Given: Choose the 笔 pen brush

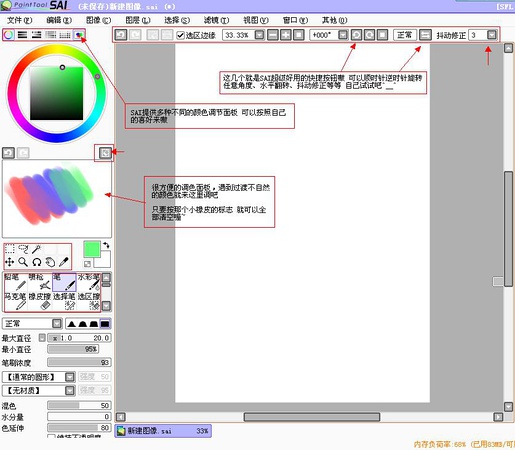Looking at the screenshot, I should (x=64, y=282).
